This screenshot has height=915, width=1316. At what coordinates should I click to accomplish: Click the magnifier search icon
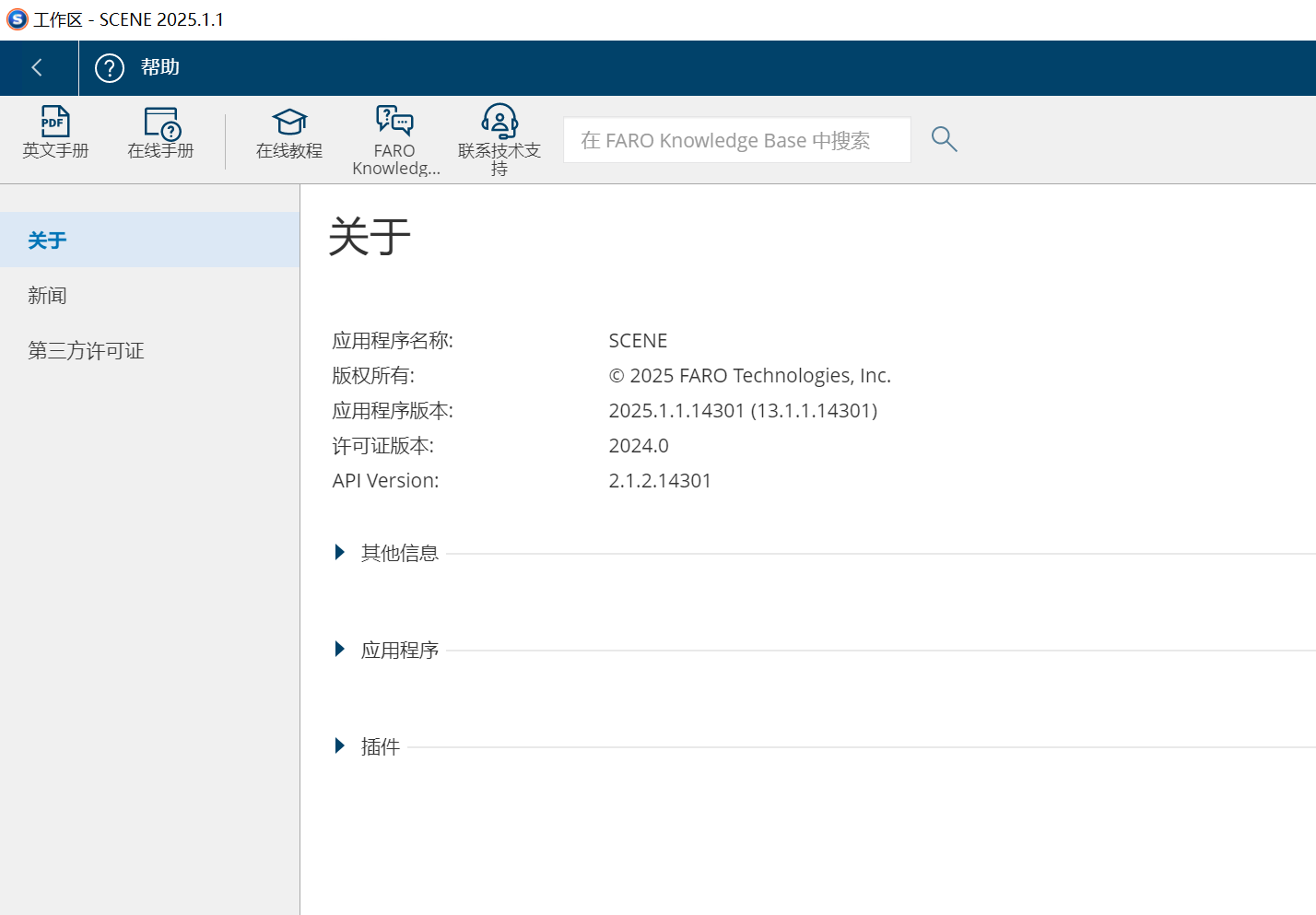(944, 138)
